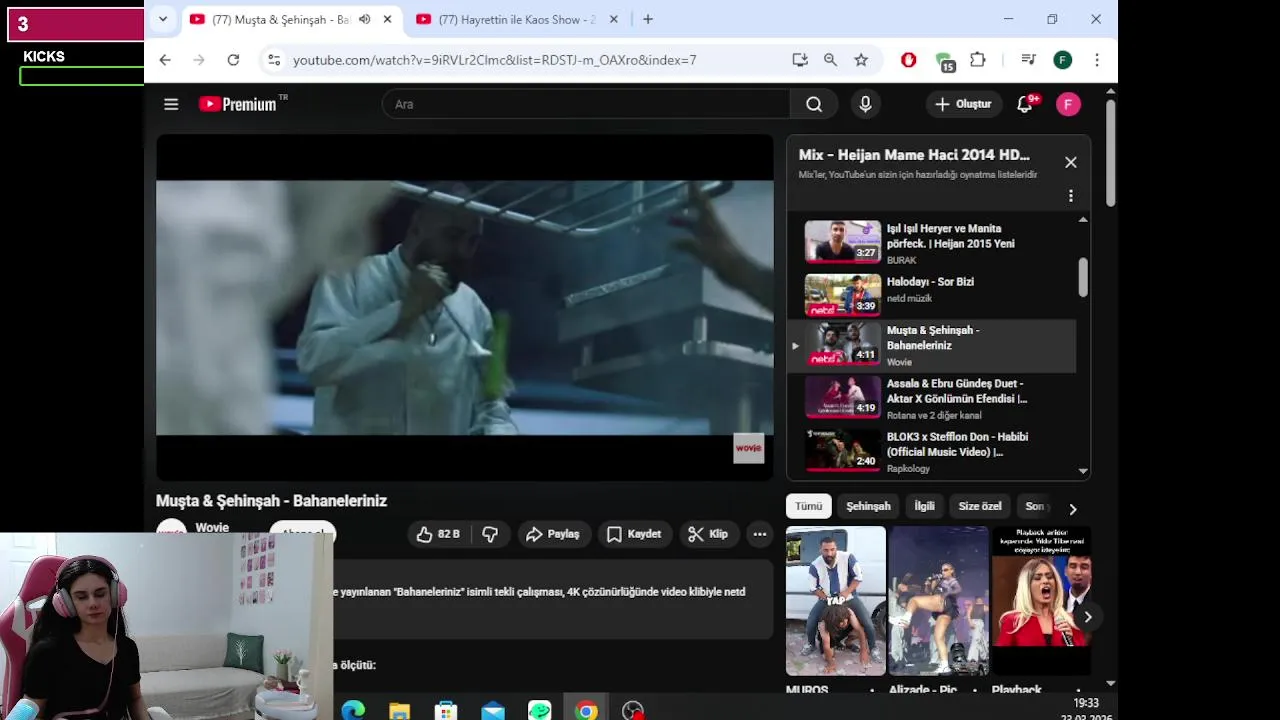The image size is (1280, 720).
Task: Click the search magnifier button
Action: pyautogui.click(x=814, y=104)
